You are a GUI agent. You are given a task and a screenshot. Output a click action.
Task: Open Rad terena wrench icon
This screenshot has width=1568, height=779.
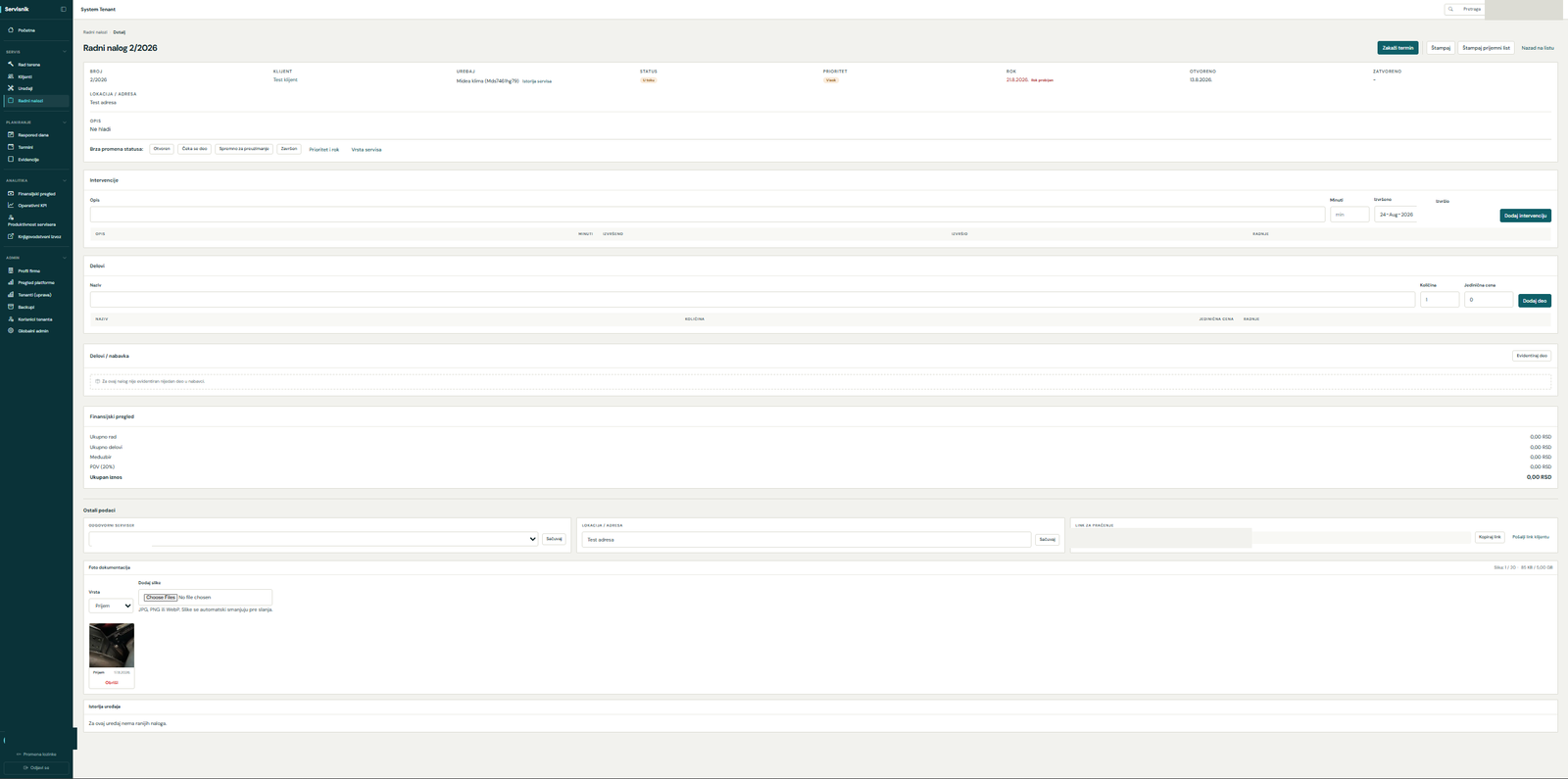pos(11,65)
